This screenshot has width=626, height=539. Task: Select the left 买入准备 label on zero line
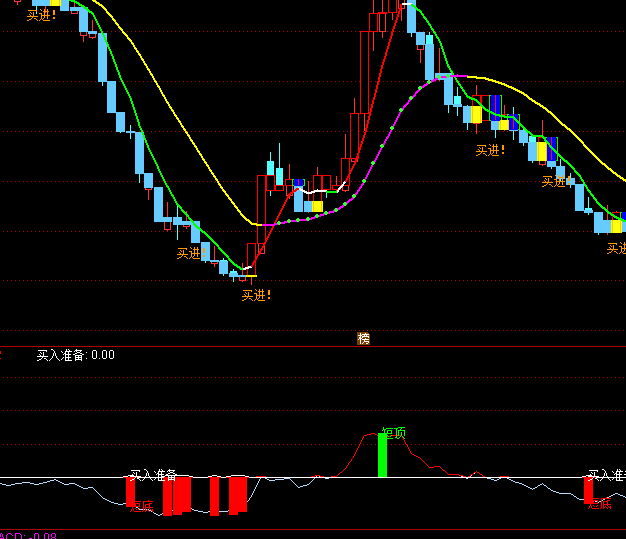153,474
